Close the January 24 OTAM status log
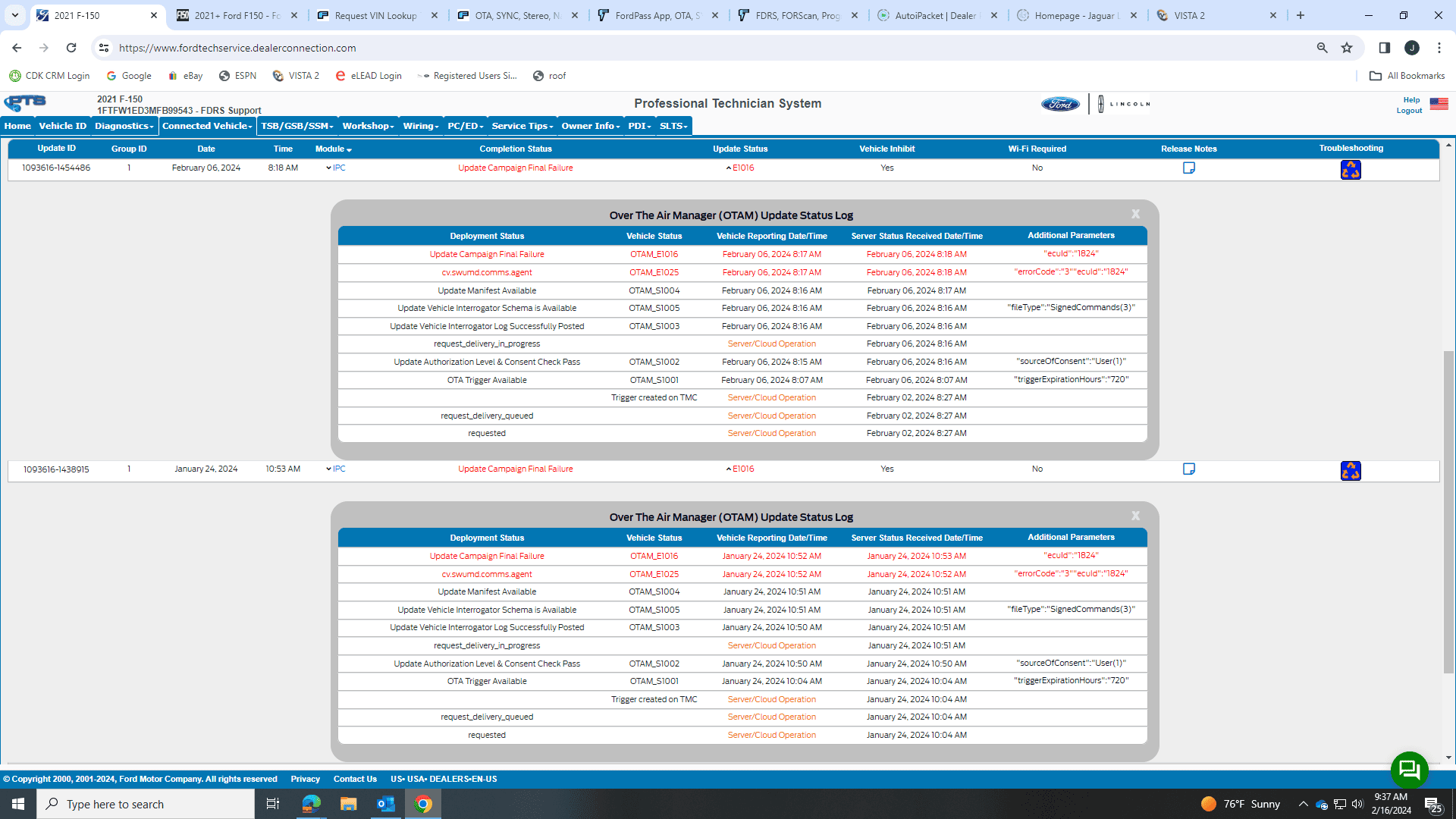 [1135, 516]
